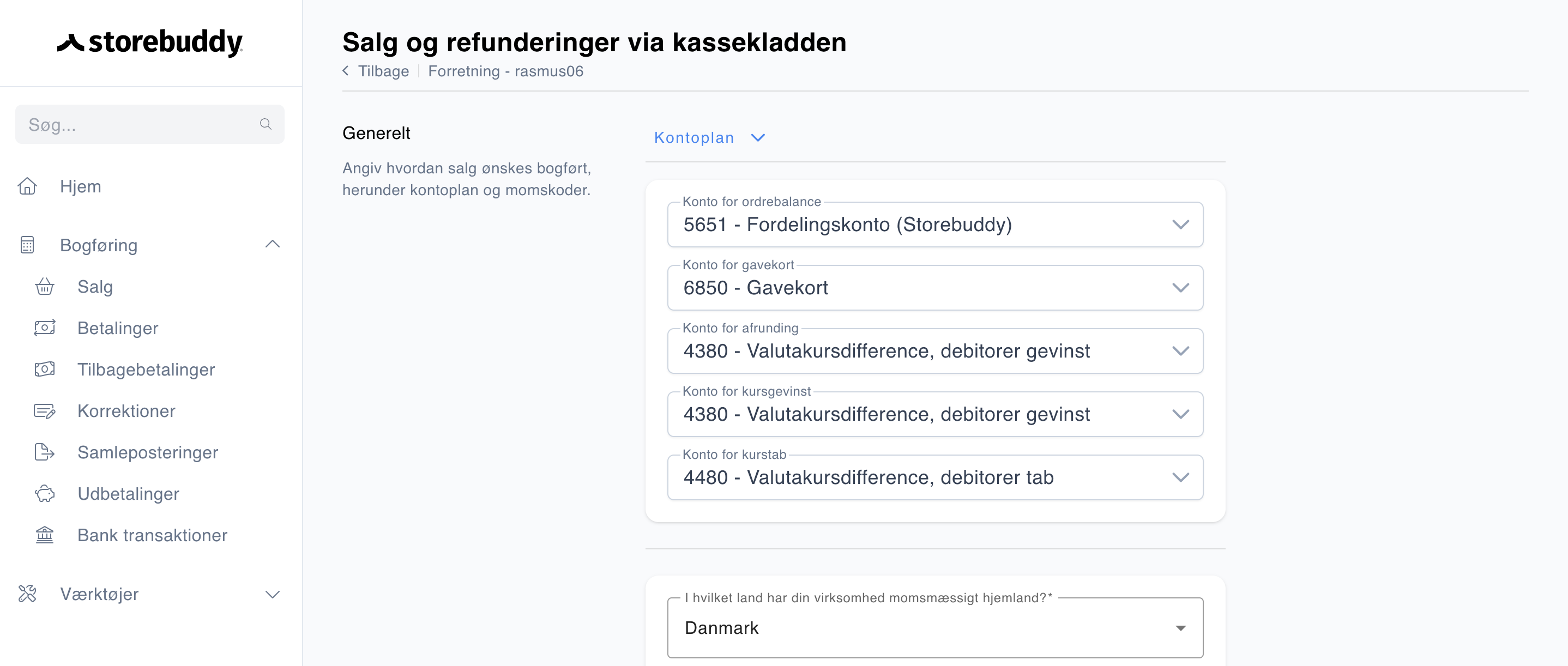Click the Bogføring calculator icon

pyautogui.click(x=27, y=245)
